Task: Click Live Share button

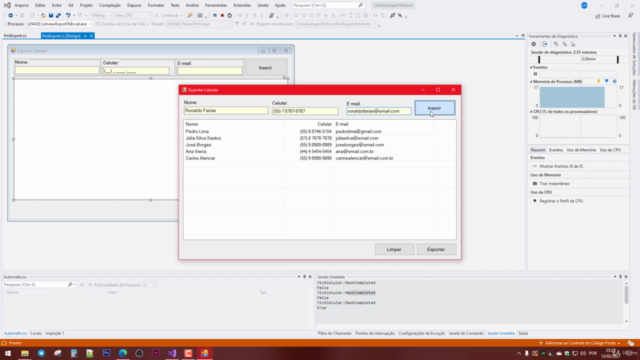Action: click(x=608, y=16)
